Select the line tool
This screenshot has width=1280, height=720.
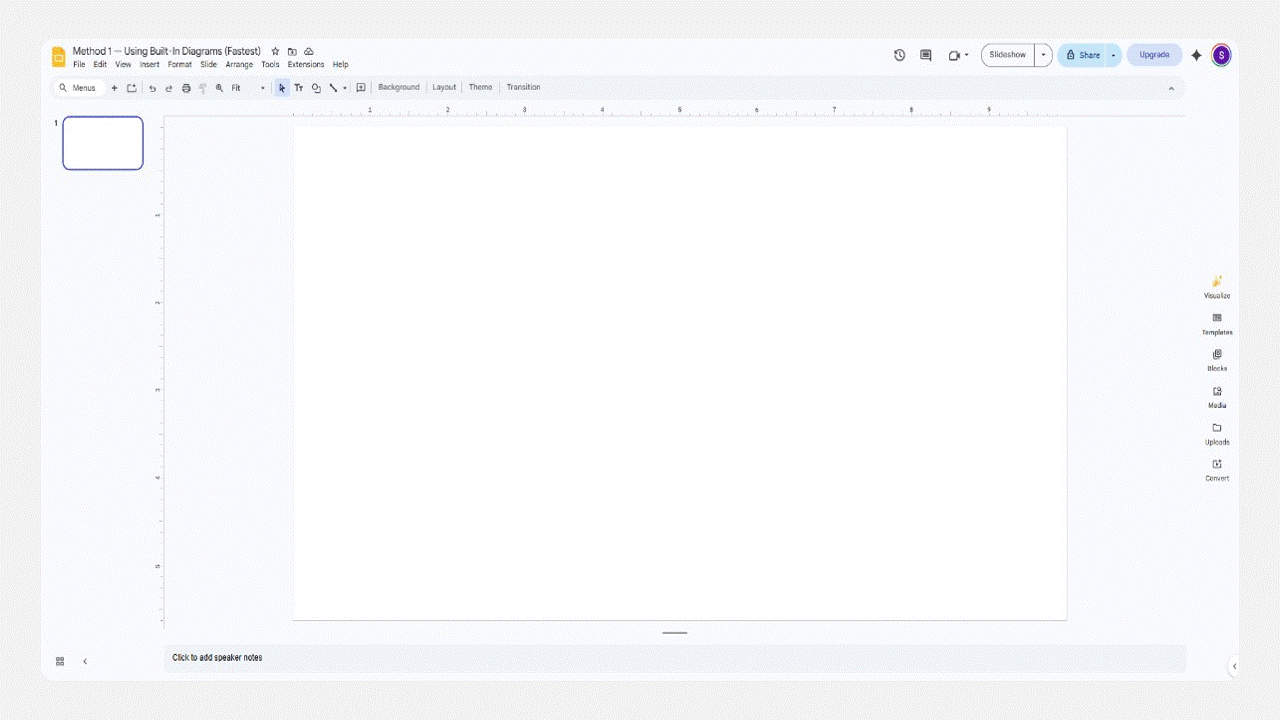tap(333, 88)
